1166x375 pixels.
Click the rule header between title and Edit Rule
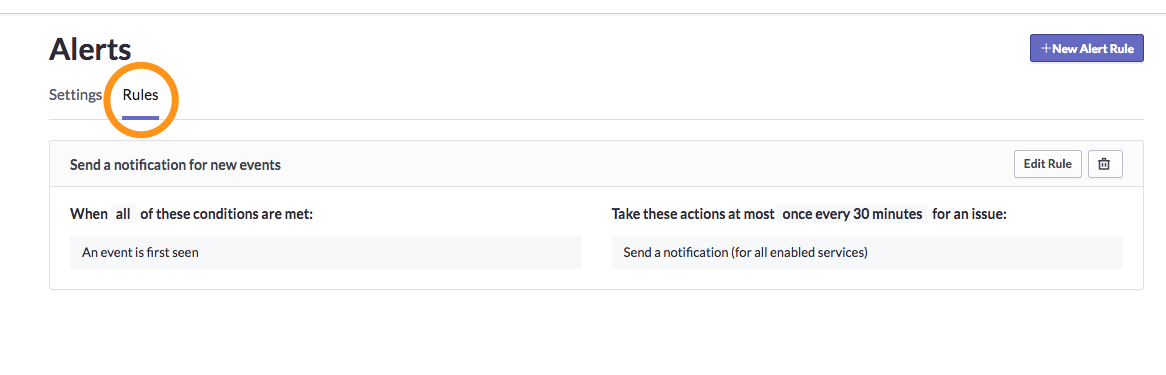coord(647,164)
